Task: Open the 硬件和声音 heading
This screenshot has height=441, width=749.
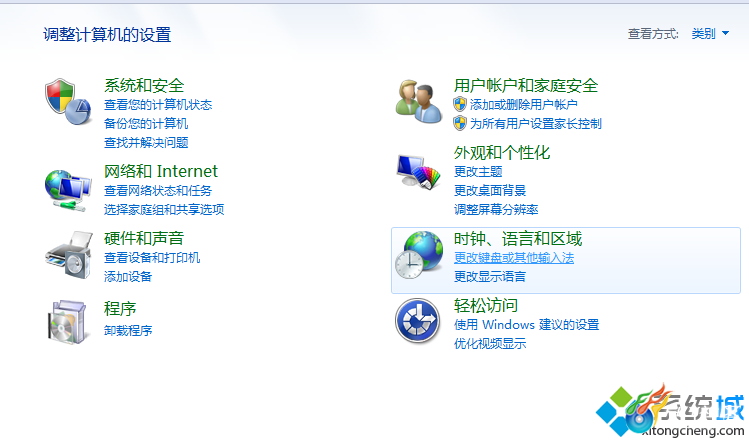Action: pos(144,238)
